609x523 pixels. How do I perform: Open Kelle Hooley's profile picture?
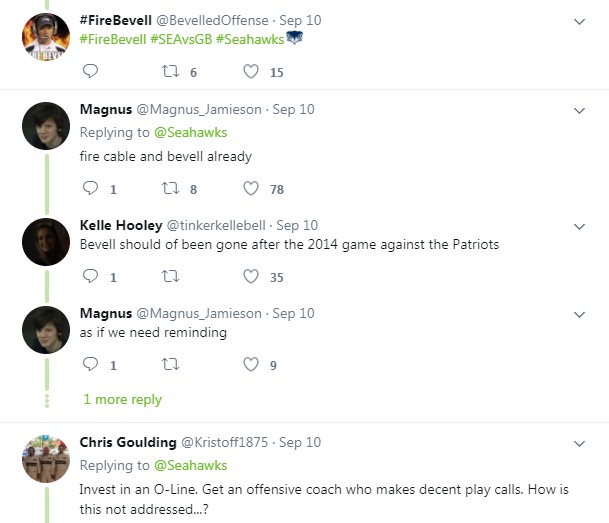[46, 242]
